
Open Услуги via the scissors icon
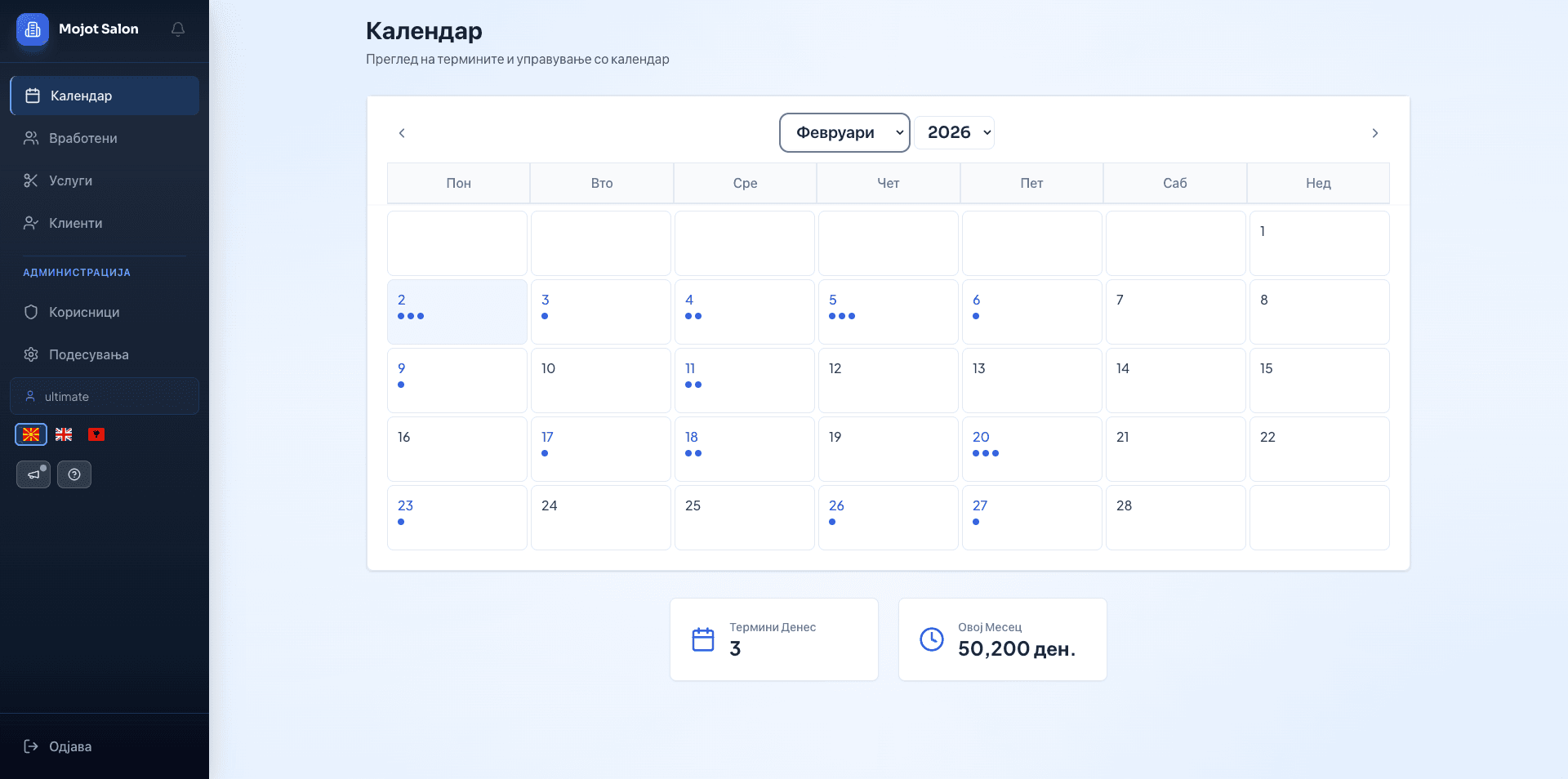point(31,180)
